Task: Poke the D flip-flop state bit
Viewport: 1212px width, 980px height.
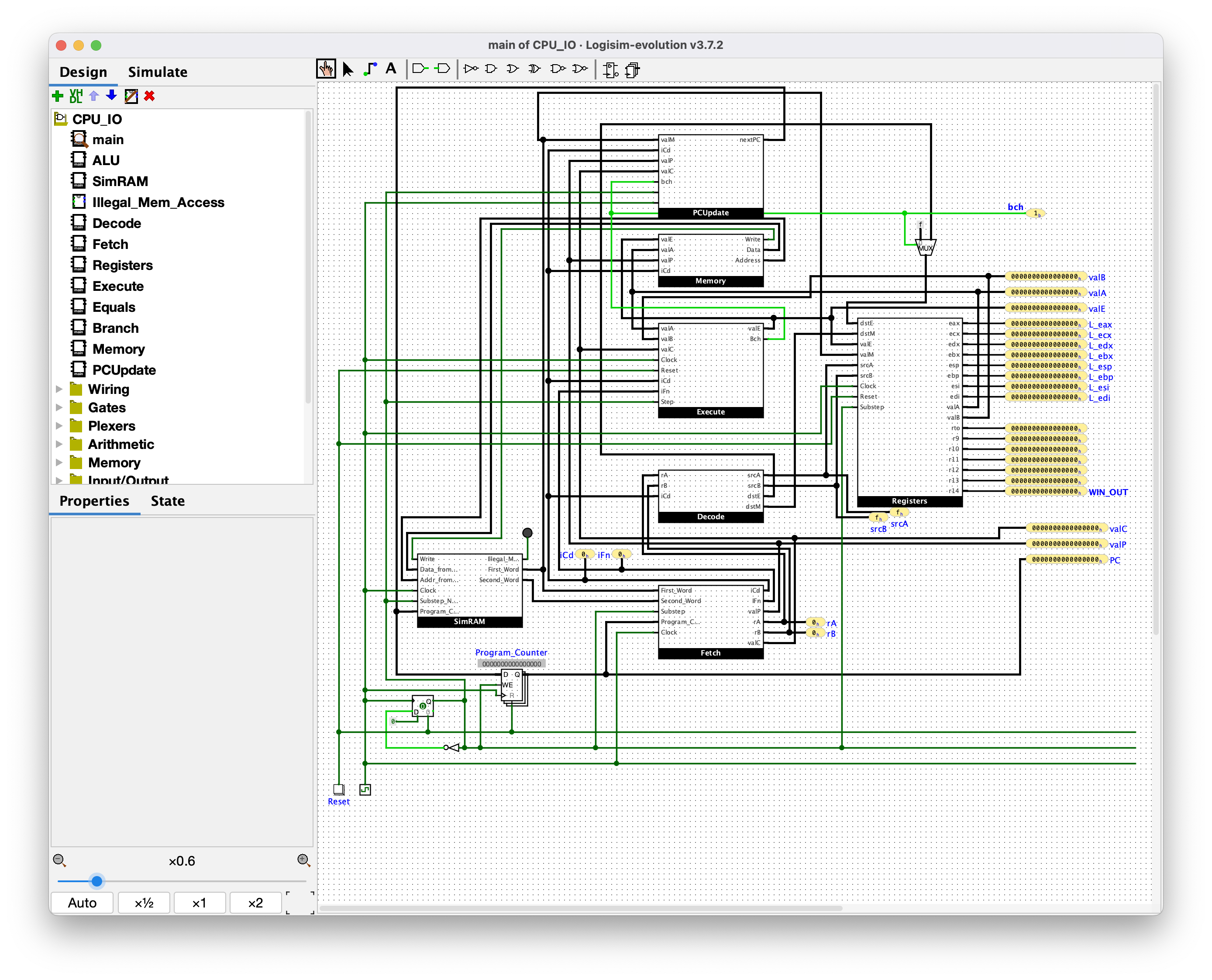Action: (423, 706)
